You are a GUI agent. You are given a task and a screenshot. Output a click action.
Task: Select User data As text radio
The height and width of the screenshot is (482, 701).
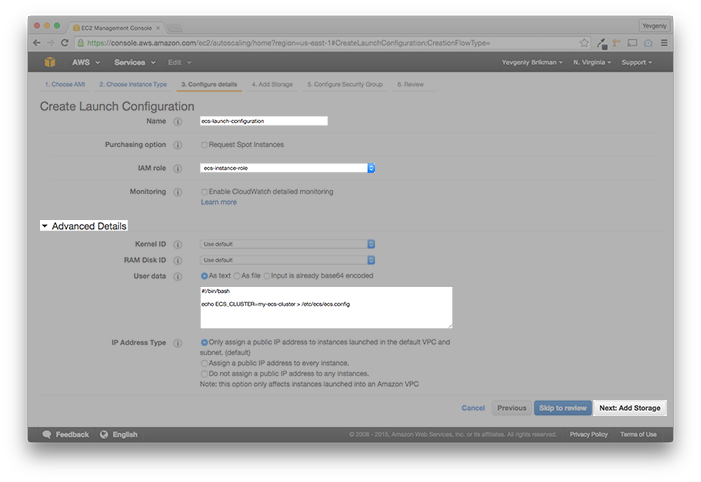(204, 276)
